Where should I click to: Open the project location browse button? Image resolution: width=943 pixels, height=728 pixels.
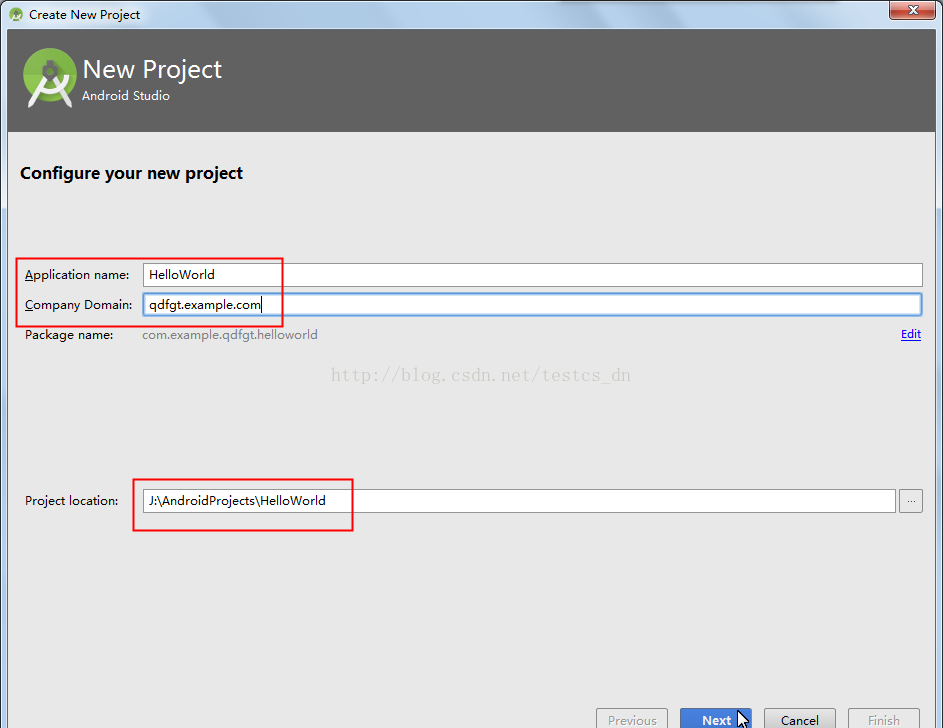(x=911, y=501)
